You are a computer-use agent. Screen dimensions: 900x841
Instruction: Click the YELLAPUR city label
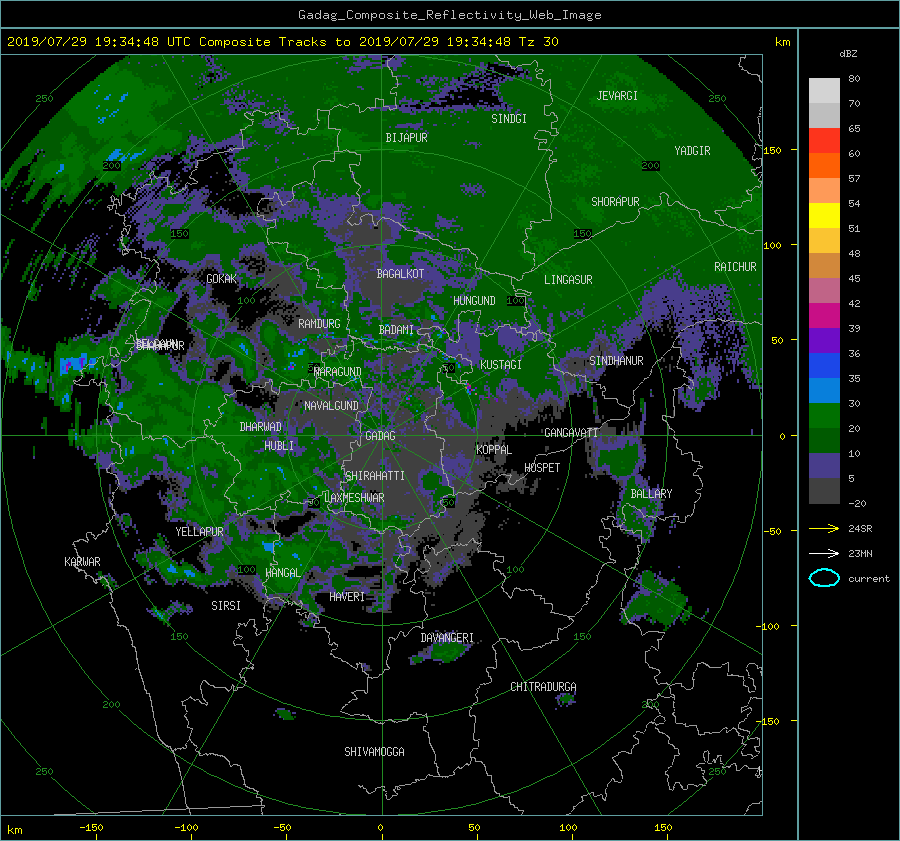tap(199, 532)
